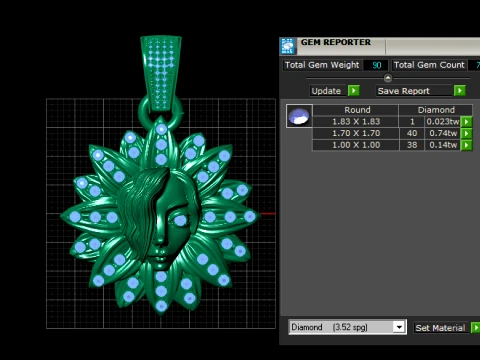
Task: Click the Gem Reporter panel icon
Action: pos(287,46)
